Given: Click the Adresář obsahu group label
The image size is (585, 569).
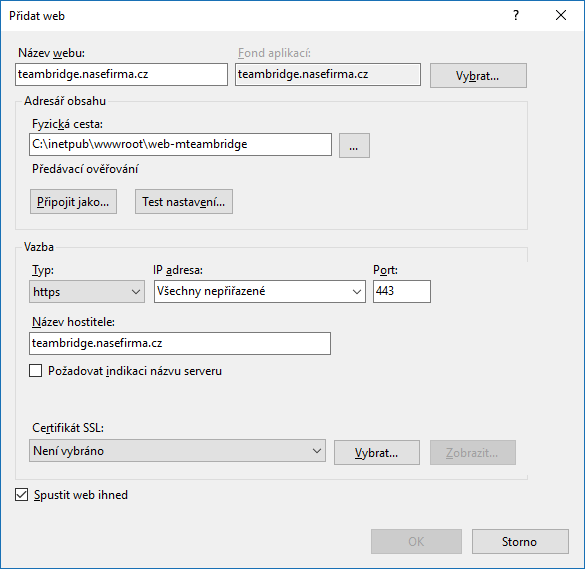Looking at the screenshot, I should (65, 101).
